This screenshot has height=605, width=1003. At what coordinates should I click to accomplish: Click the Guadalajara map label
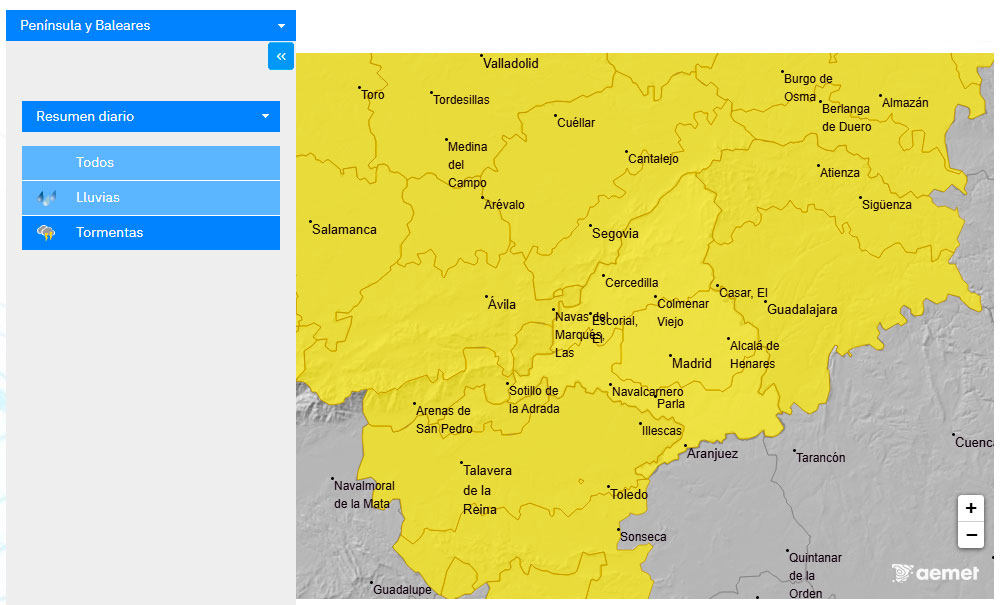802,309
